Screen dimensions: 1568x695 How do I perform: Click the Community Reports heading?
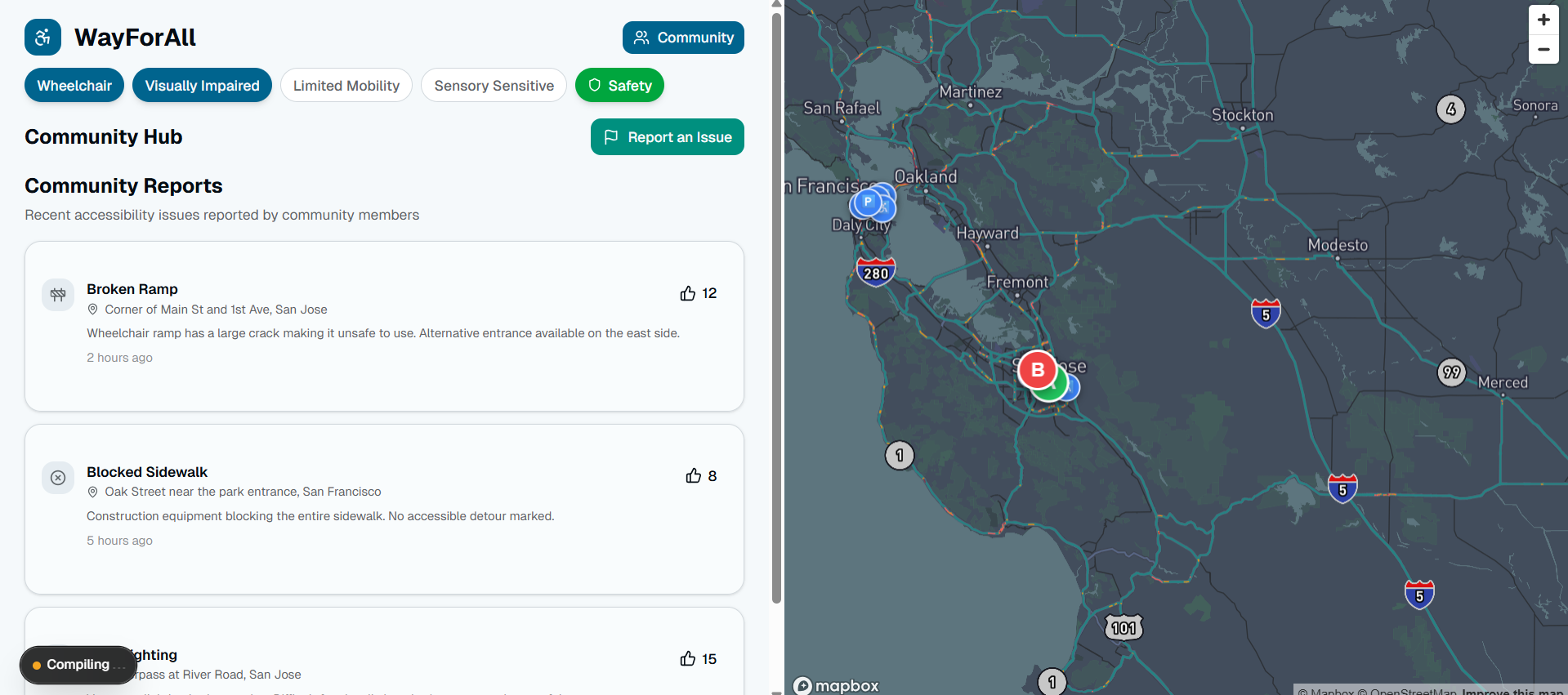click(x=123, y=185)
